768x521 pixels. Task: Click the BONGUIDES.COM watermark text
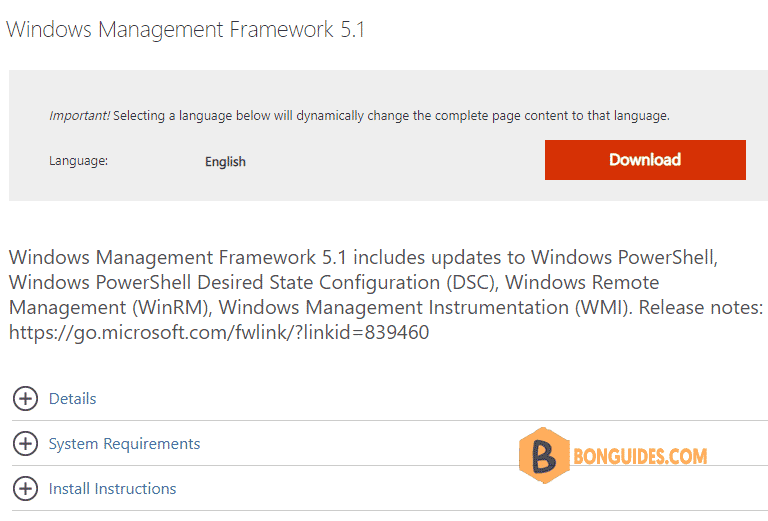640,456
